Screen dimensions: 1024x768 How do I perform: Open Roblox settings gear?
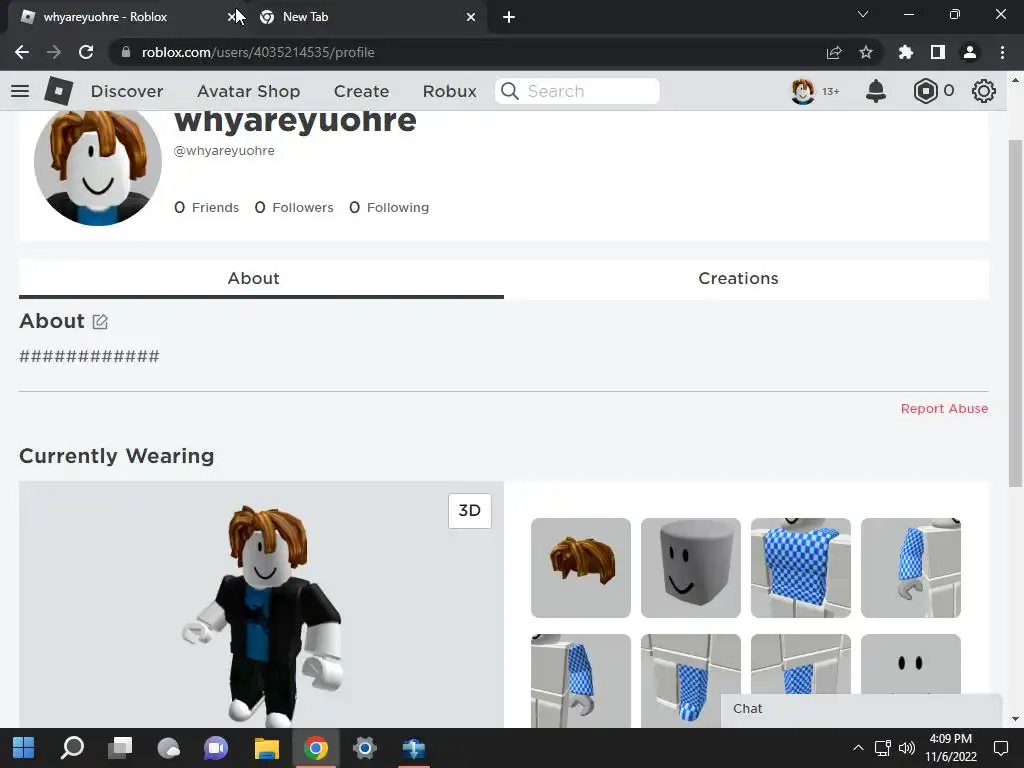click(x=984, y=91)
